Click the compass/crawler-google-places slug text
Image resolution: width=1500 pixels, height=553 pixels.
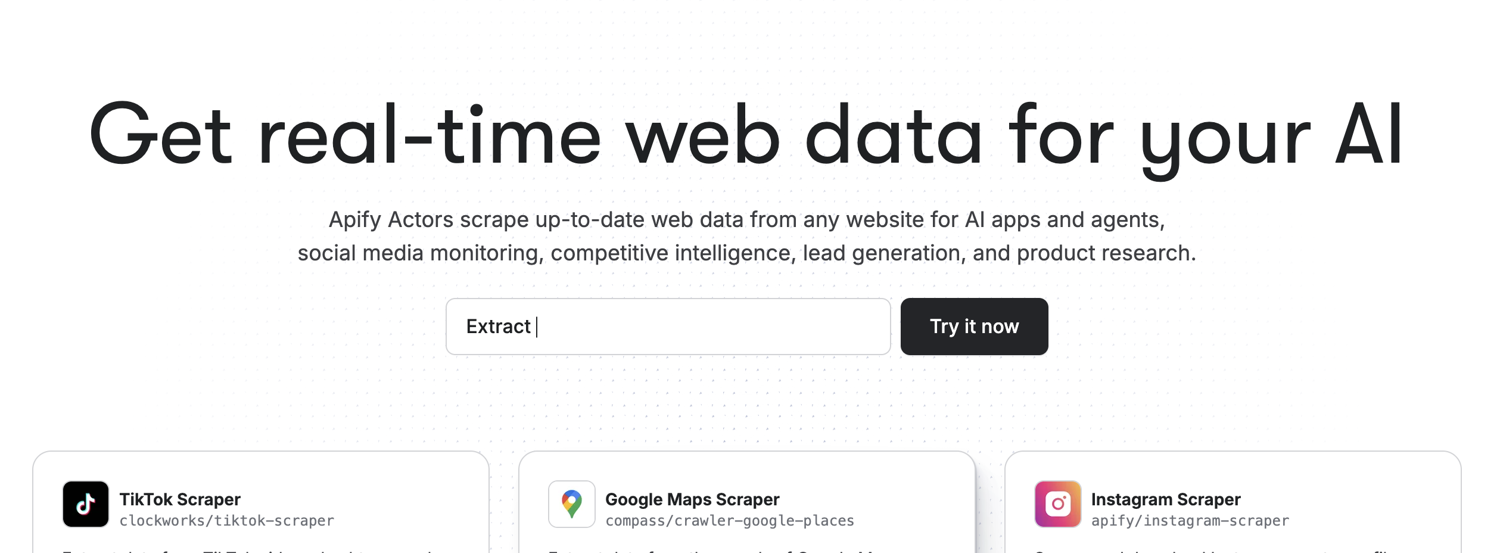click(729, 521)
